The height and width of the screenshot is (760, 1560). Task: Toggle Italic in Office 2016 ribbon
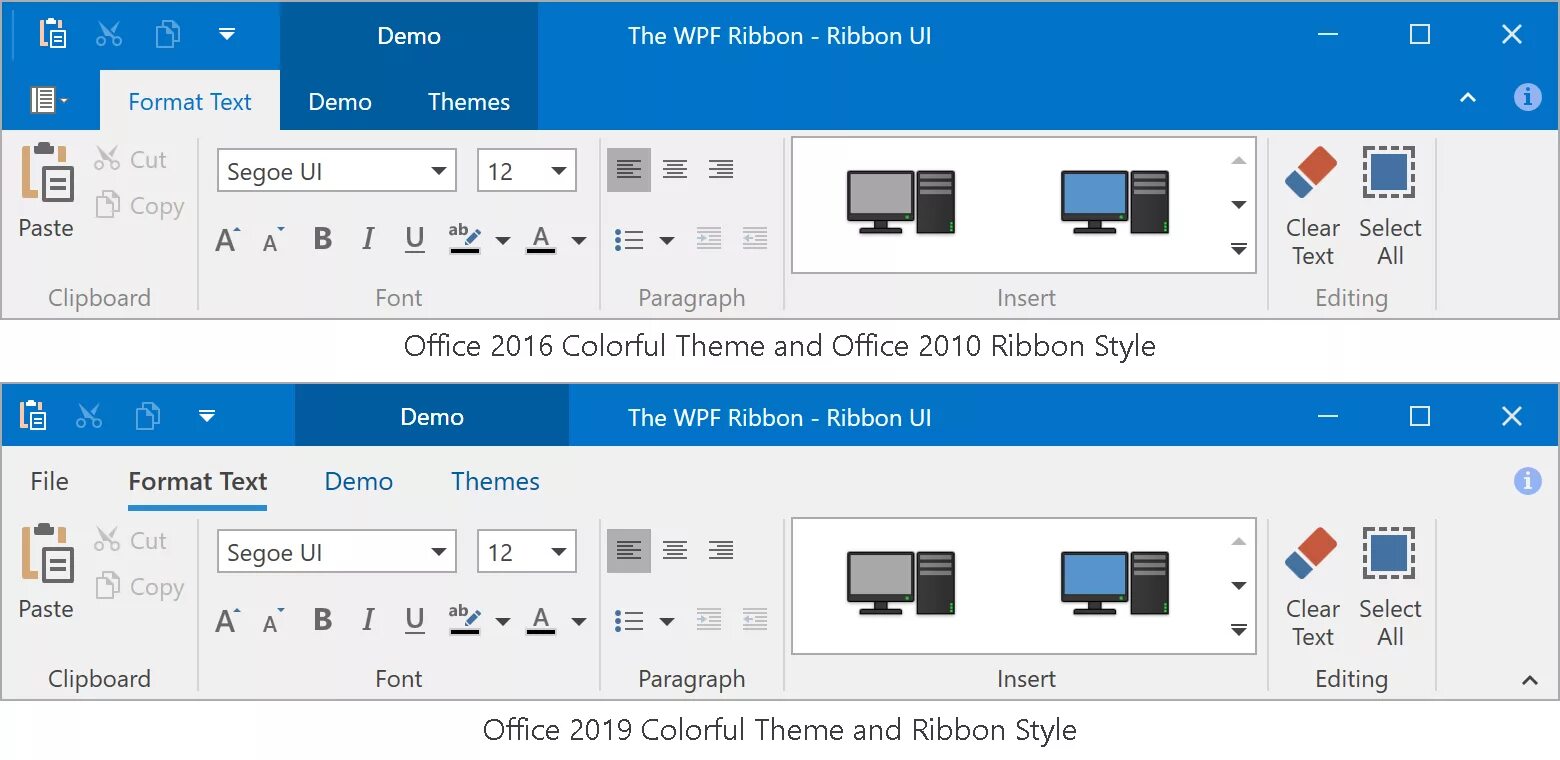(x=368, y=239)
